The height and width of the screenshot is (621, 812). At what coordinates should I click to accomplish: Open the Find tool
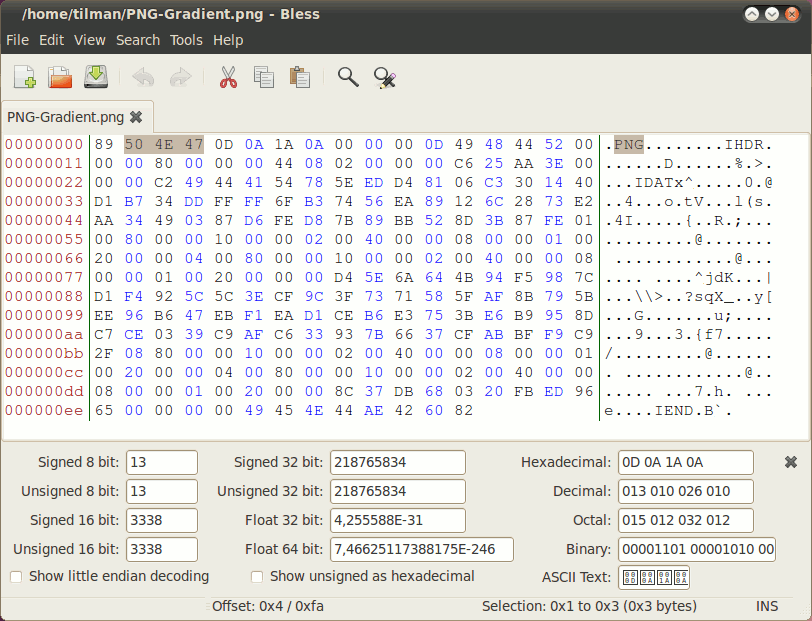347,77
